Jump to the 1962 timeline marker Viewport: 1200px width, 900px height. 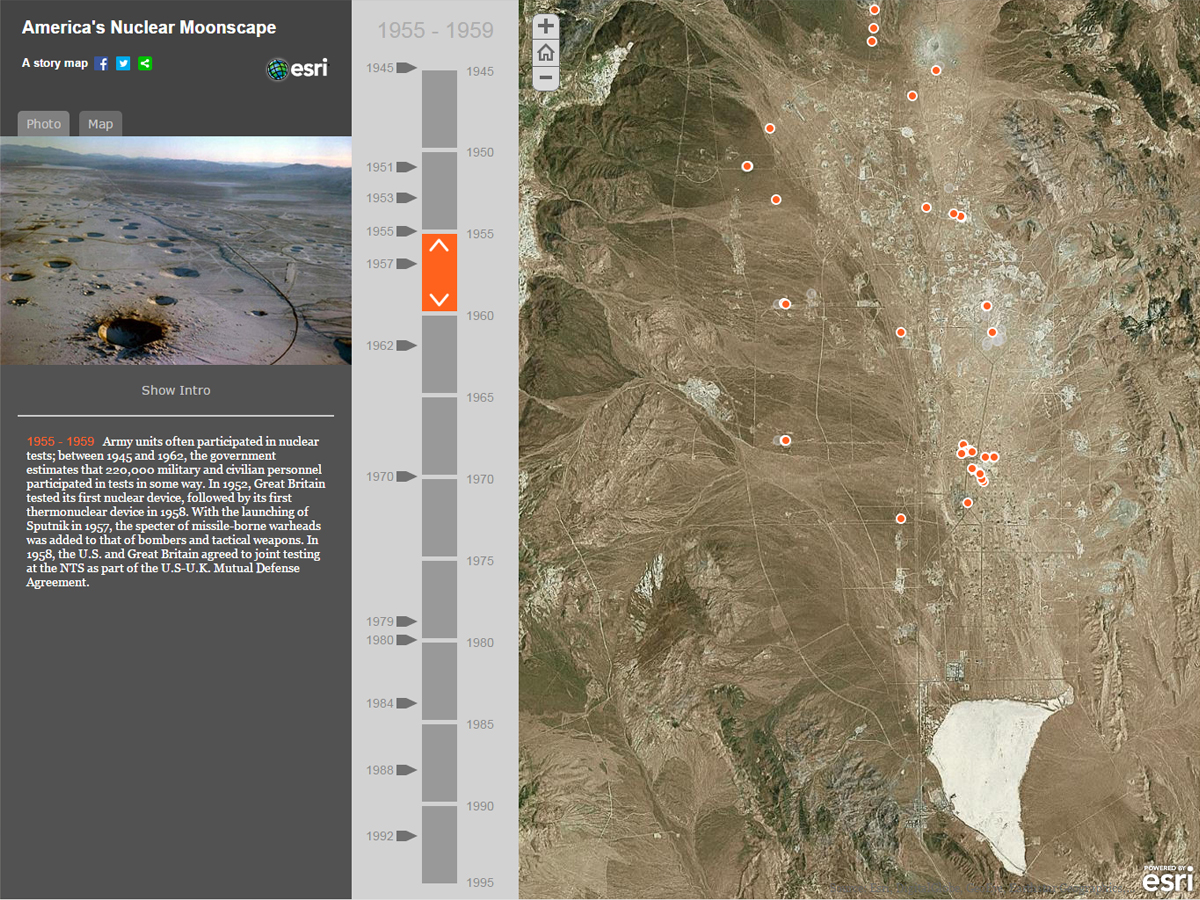(x=405, y=346)
